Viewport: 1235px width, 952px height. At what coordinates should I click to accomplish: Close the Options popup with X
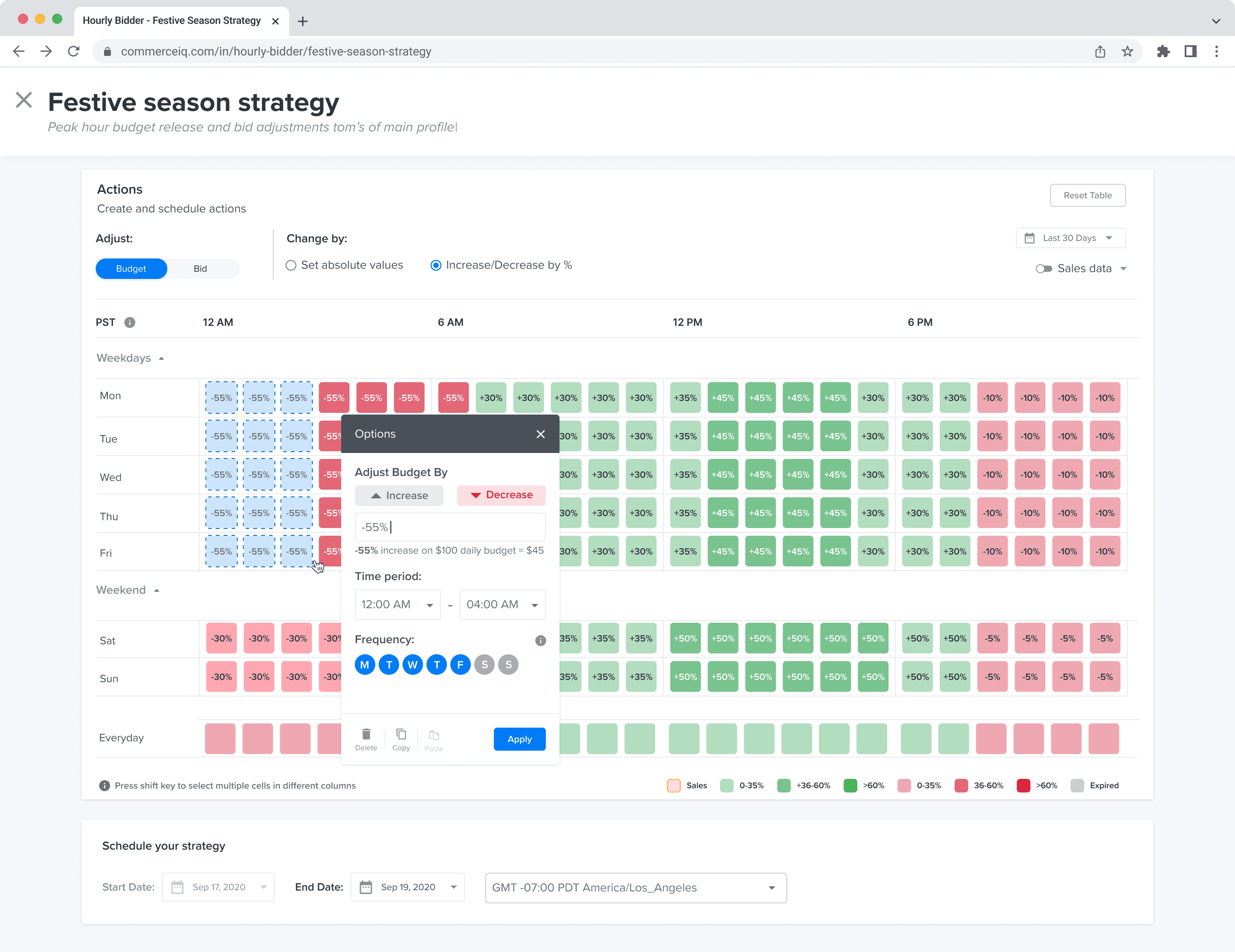pos(540,434)
